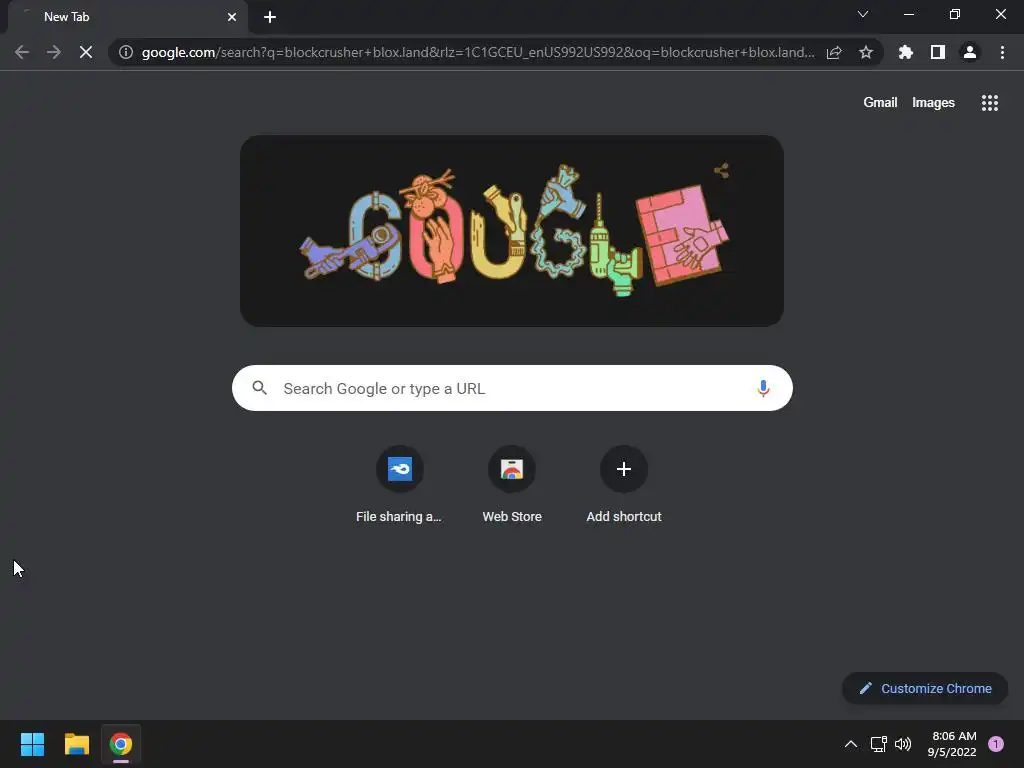Open the Gmail link
This screenshot has width=1024, height=768.
click(x=880, y=103)
